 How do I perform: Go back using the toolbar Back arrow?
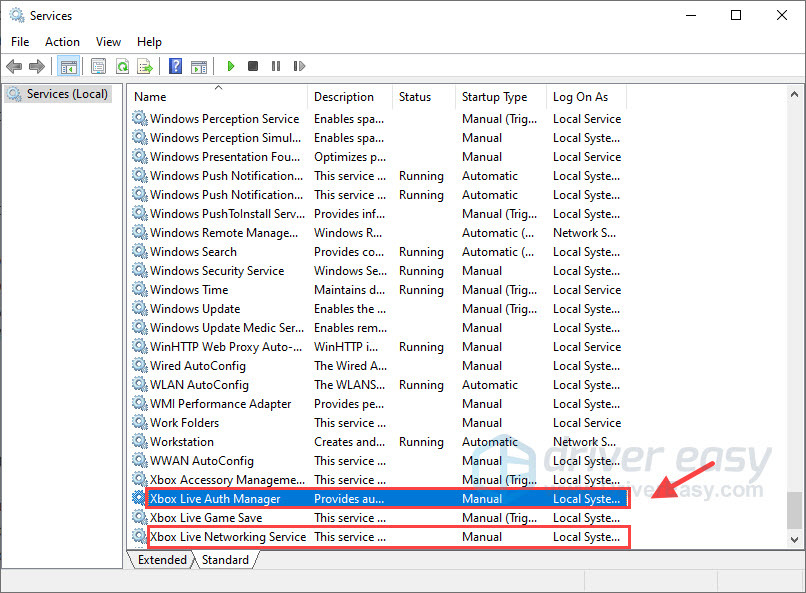(14, 66)
